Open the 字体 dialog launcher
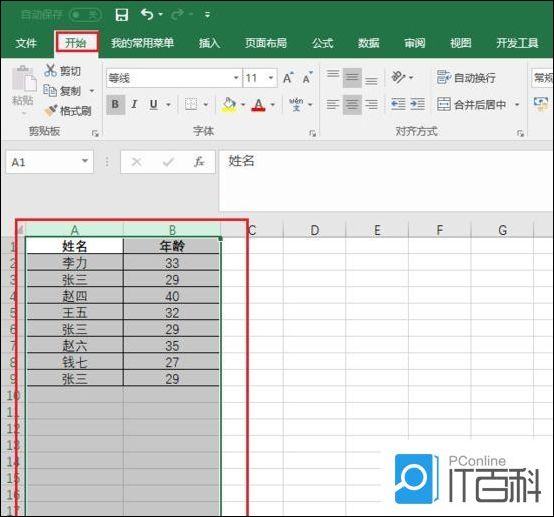 pos(312,133)
